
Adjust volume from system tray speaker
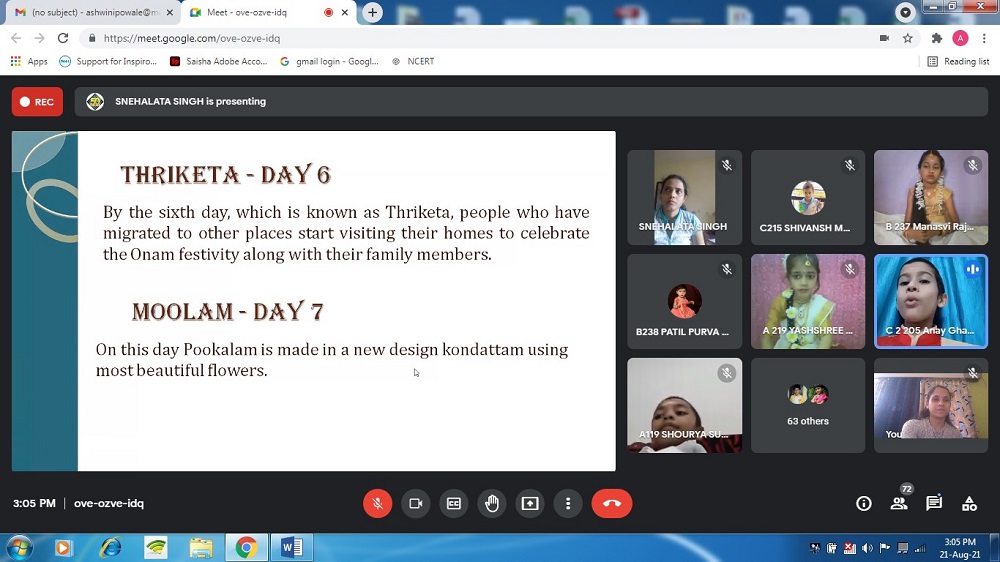pos(867,548)
